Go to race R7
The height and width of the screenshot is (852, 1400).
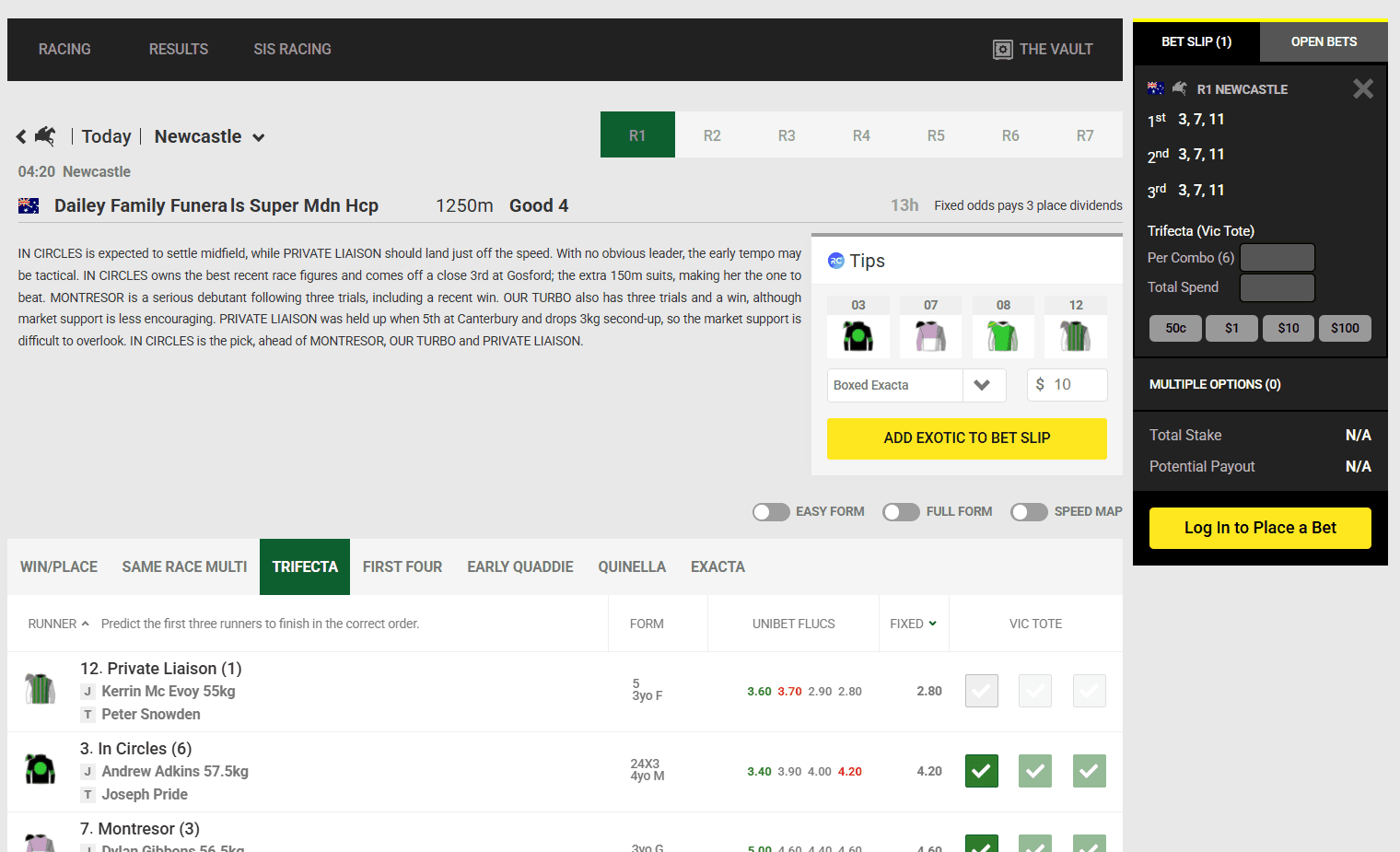coord(1085,135)
